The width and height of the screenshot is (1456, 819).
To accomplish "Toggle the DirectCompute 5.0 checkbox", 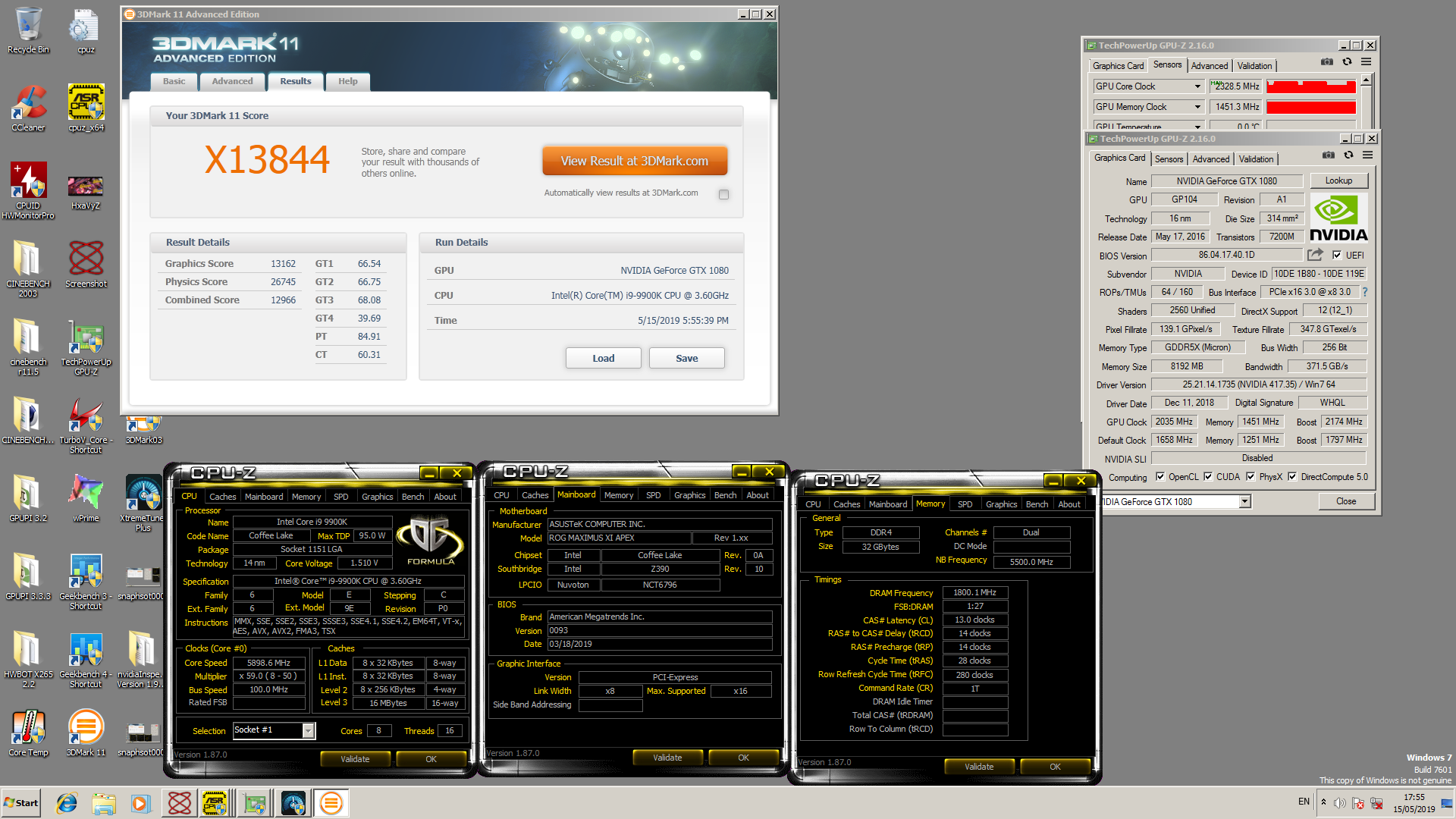I will 1292,477.
